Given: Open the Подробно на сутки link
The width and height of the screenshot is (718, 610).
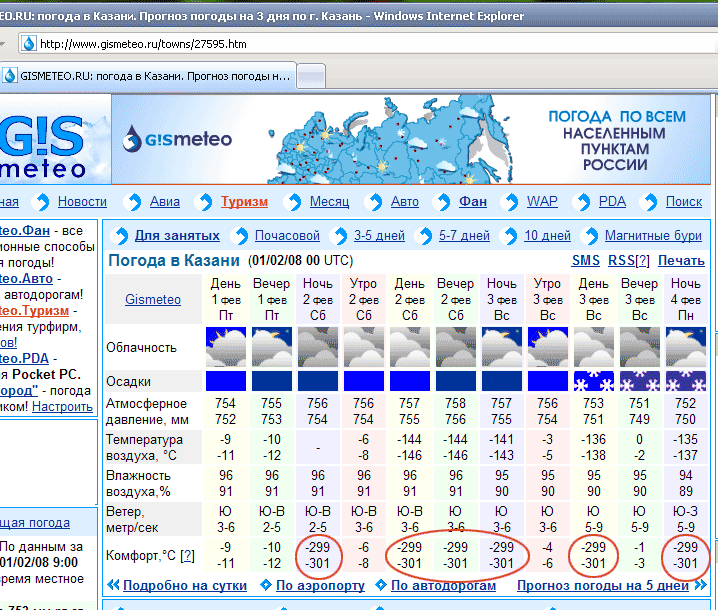Looking at the screenshot, I should (185, 585).
